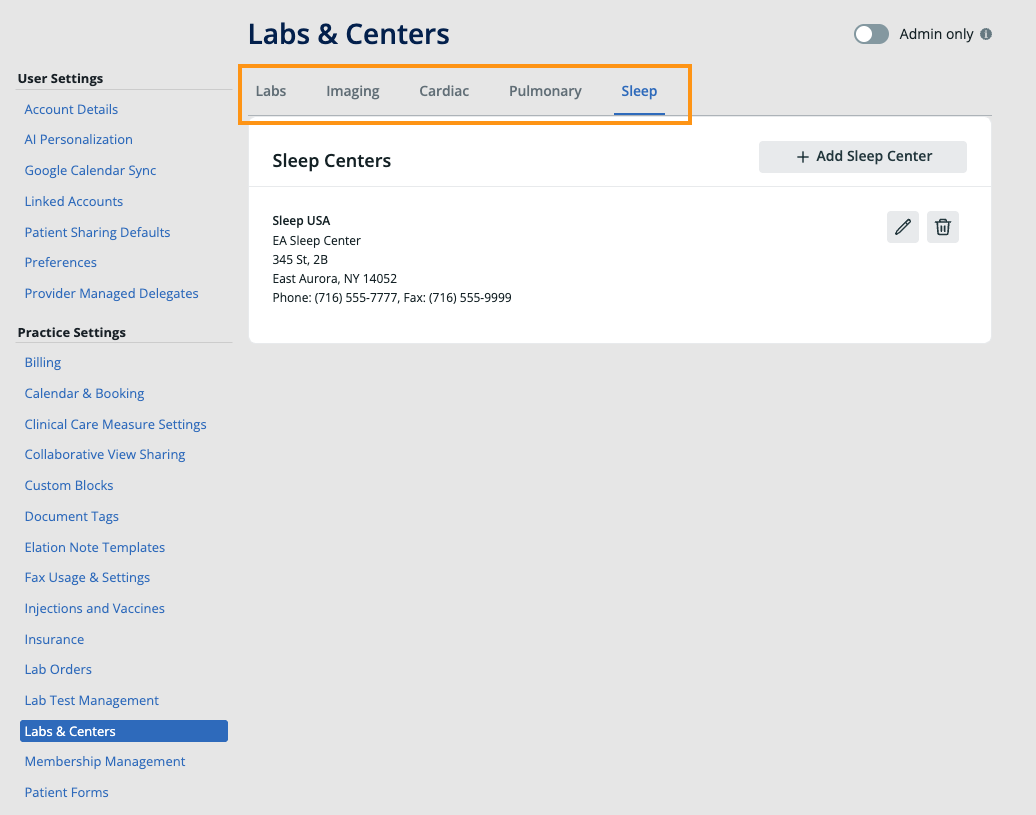Viewport: 1036px width, 815px height.
Task: Click the East Aurora, NY 14052 address line
Action: [x=335, y=279]
